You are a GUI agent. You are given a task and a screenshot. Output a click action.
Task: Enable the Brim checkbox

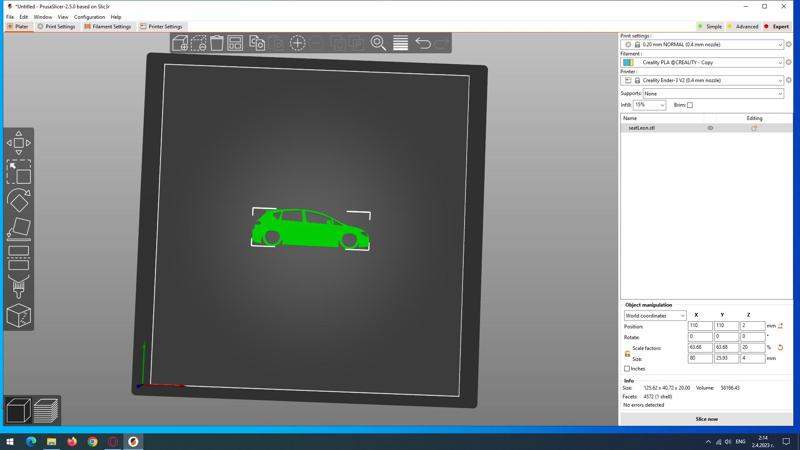[690, 105]
